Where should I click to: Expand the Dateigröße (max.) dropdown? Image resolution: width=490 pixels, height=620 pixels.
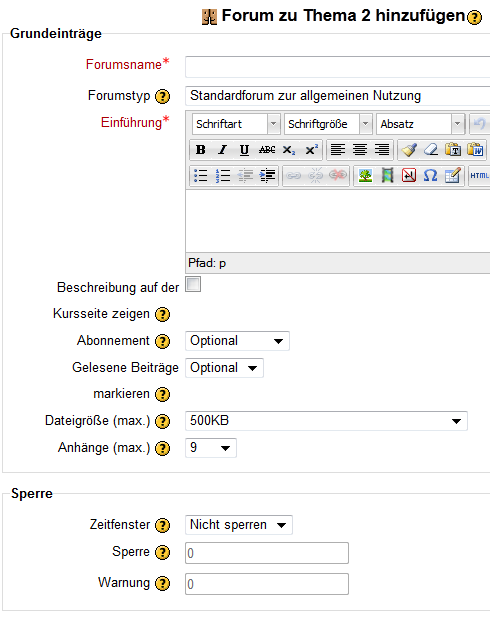pos(326,421)
